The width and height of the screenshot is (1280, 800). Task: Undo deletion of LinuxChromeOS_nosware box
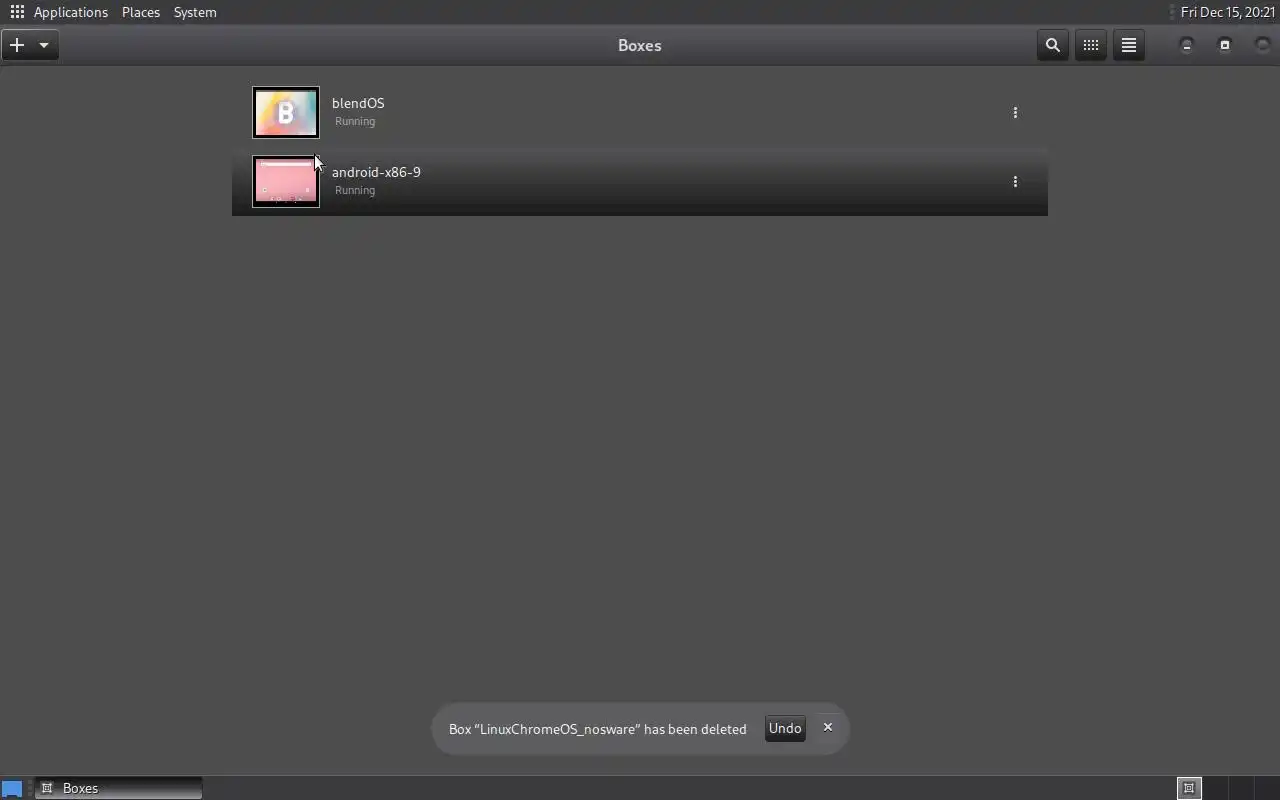785,728
